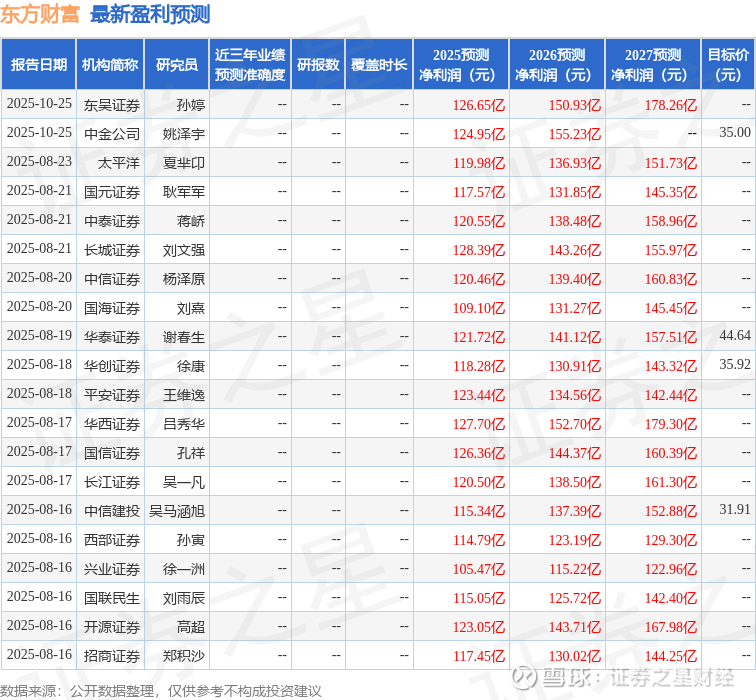
Task: Click the 2025预测净利润 header
Action: pyautogui.click(x=461, y=65)
